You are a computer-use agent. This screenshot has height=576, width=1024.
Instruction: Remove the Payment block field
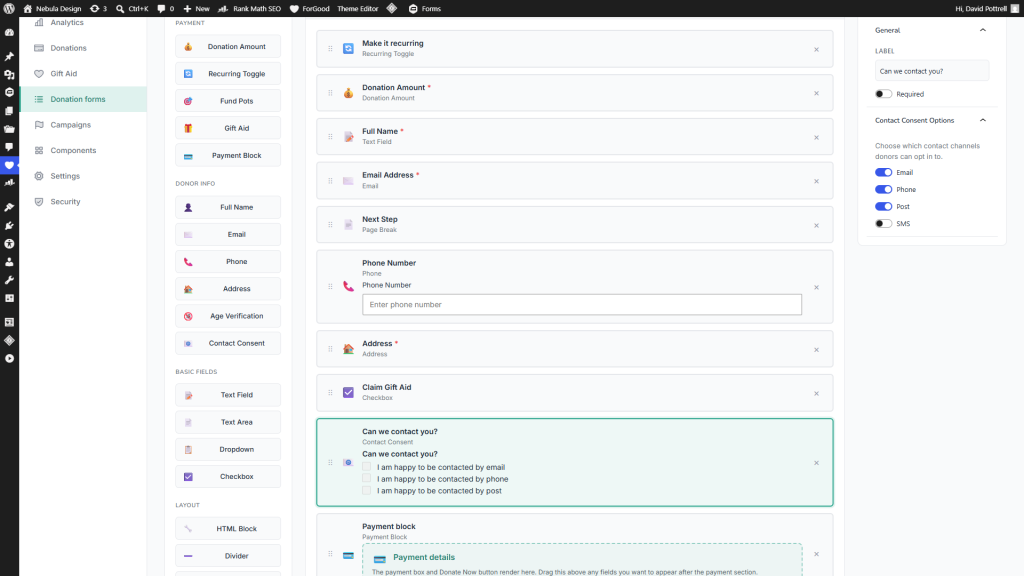click(816, 554)
